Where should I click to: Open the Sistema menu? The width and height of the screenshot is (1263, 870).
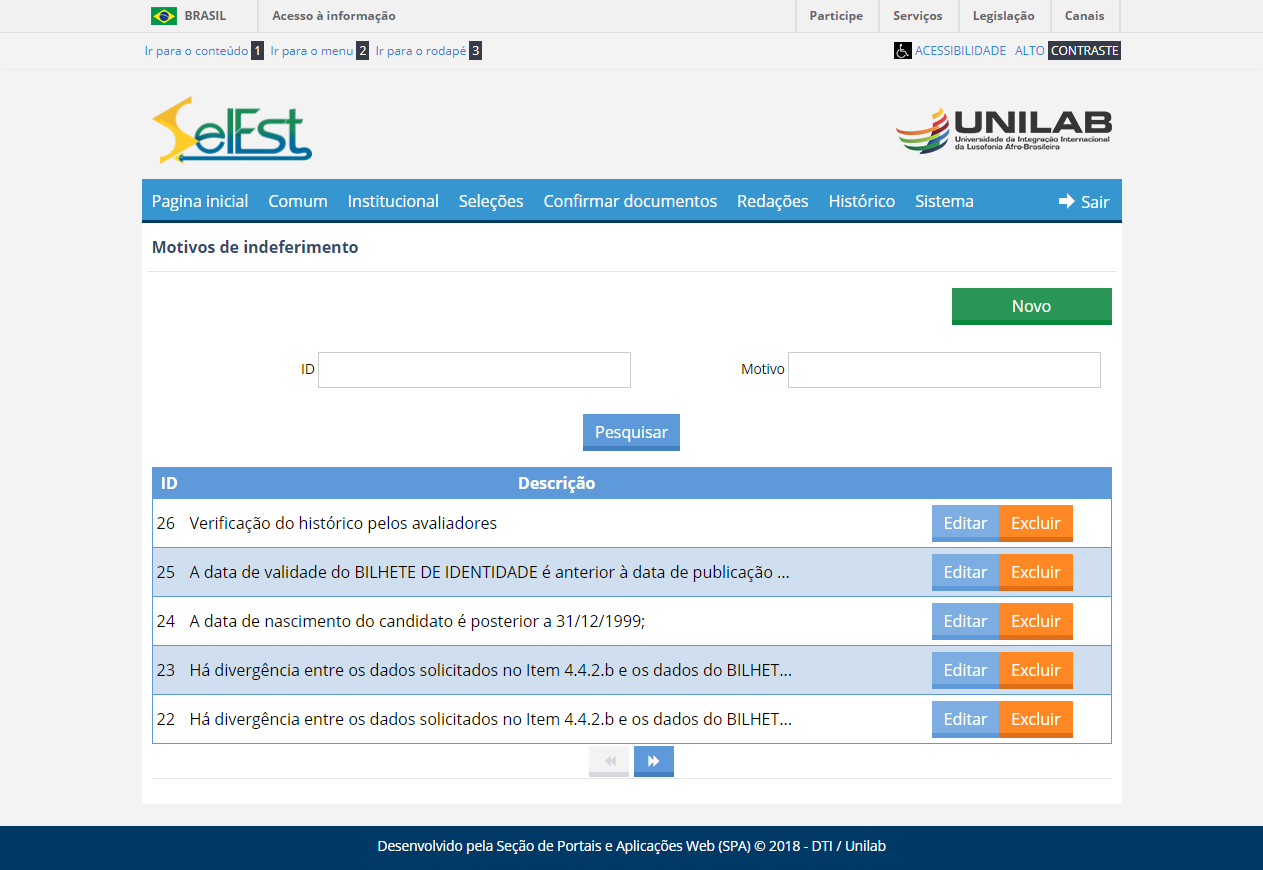(x=944, y=201)
